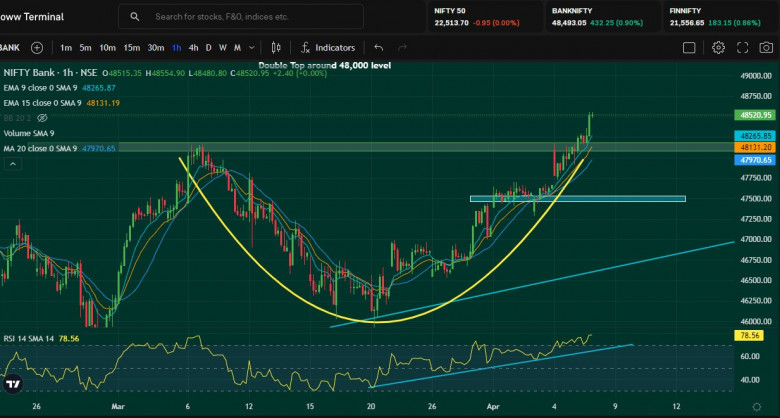The height and width of the screenshot is (418, 780).
Task: Select the 15m timeframe
Action: [132, 48]
